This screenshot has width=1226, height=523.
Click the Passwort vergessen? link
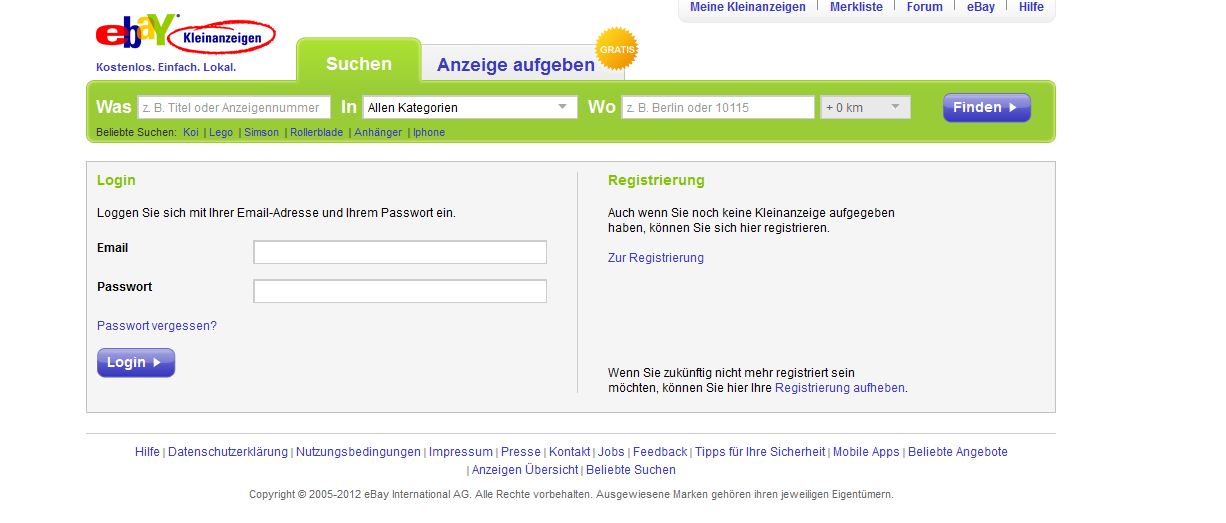[x=157, y=326]
